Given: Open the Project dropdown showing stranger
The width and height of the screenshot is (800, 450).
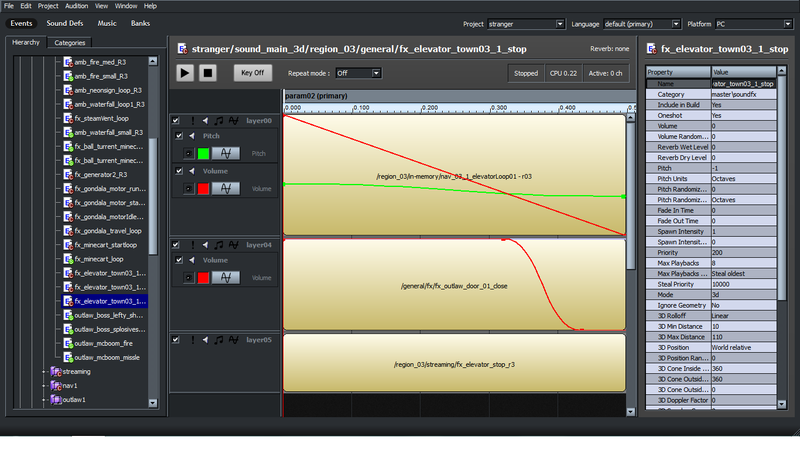Looking at the screenshot, I should point(526,24).
